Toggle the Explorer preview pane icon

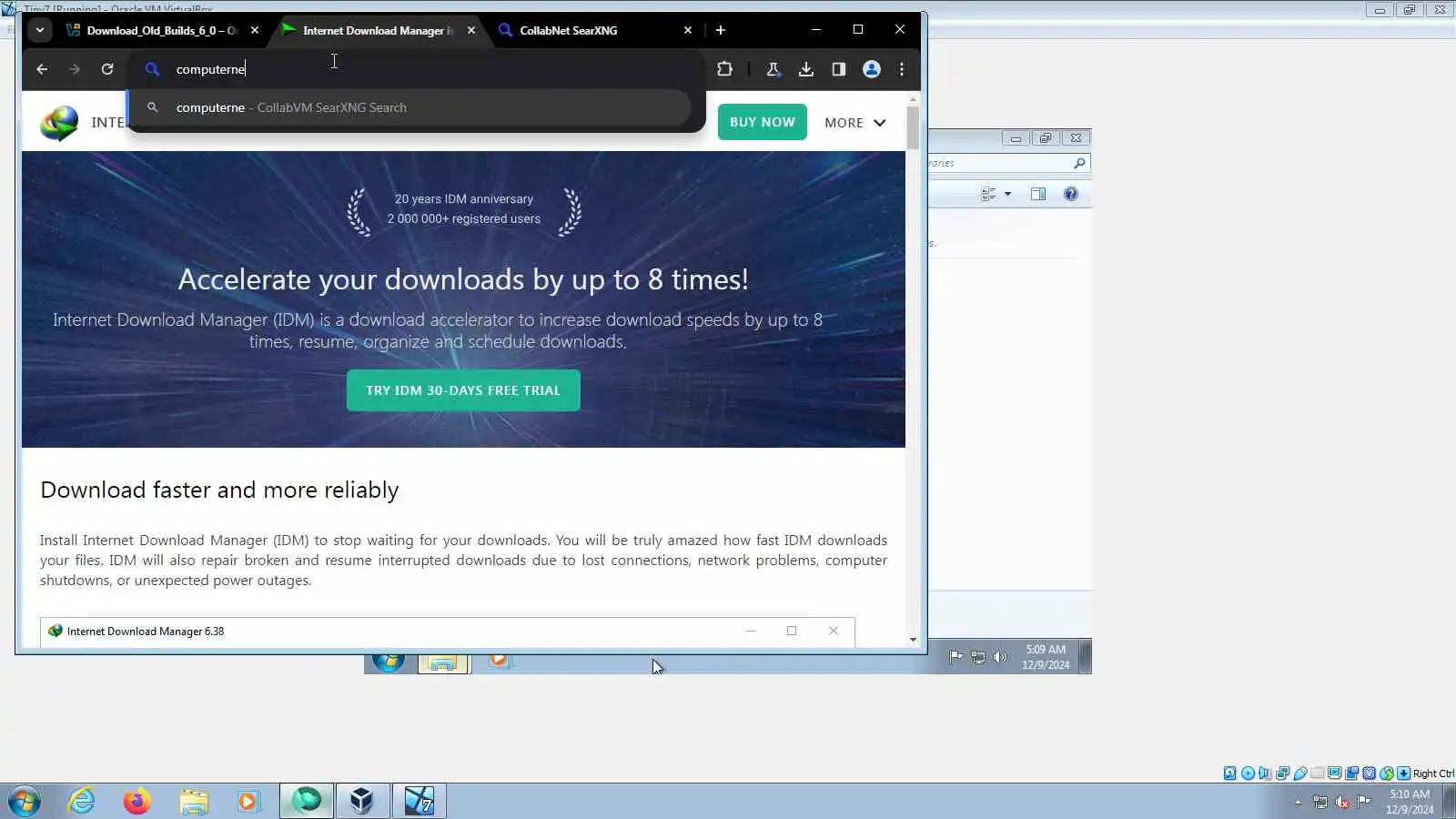[x=1038, y=194]
